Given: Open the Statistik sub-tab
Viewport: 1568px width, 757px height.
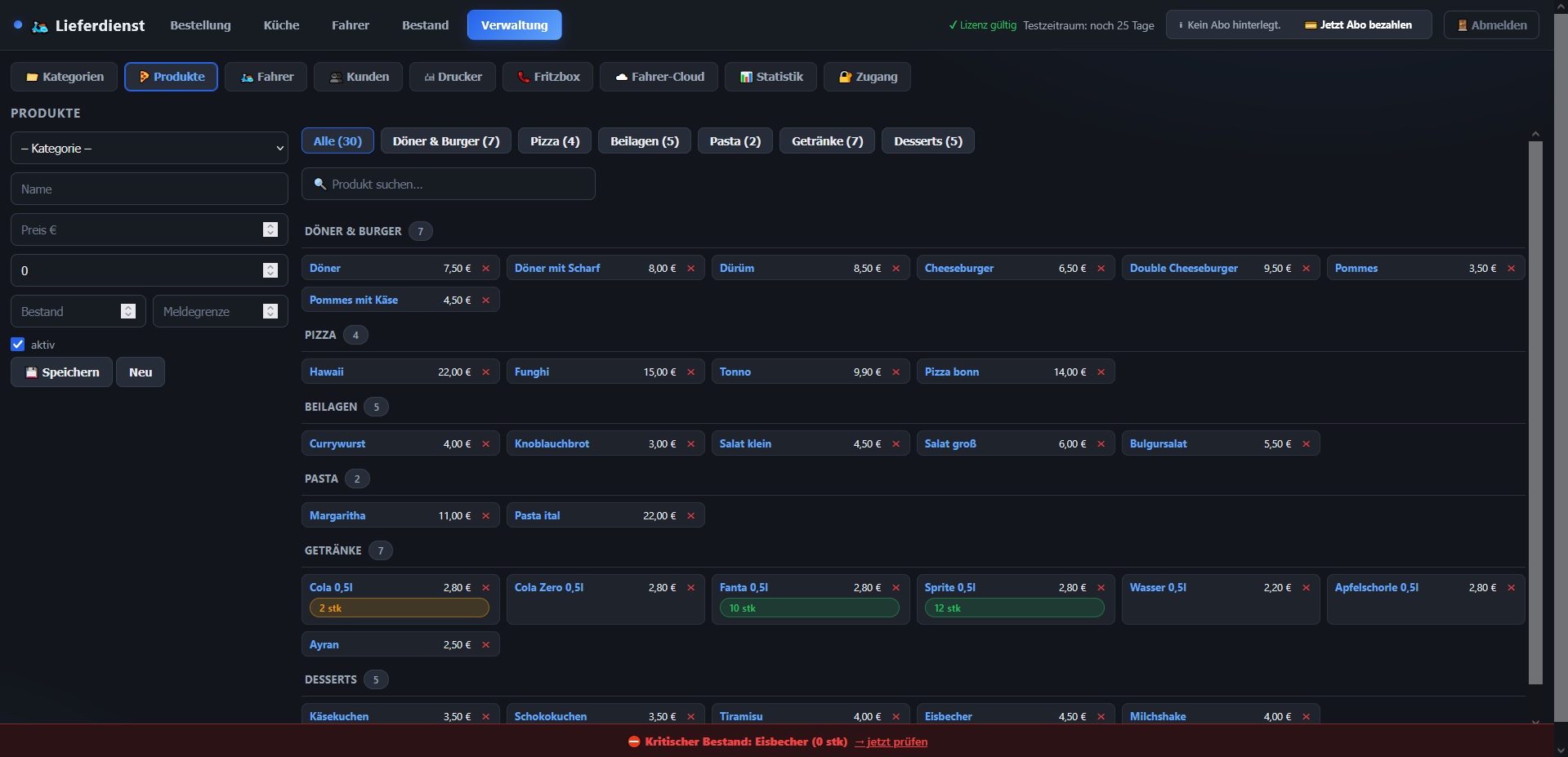Looking at the screenshot, I should point(771,77).
